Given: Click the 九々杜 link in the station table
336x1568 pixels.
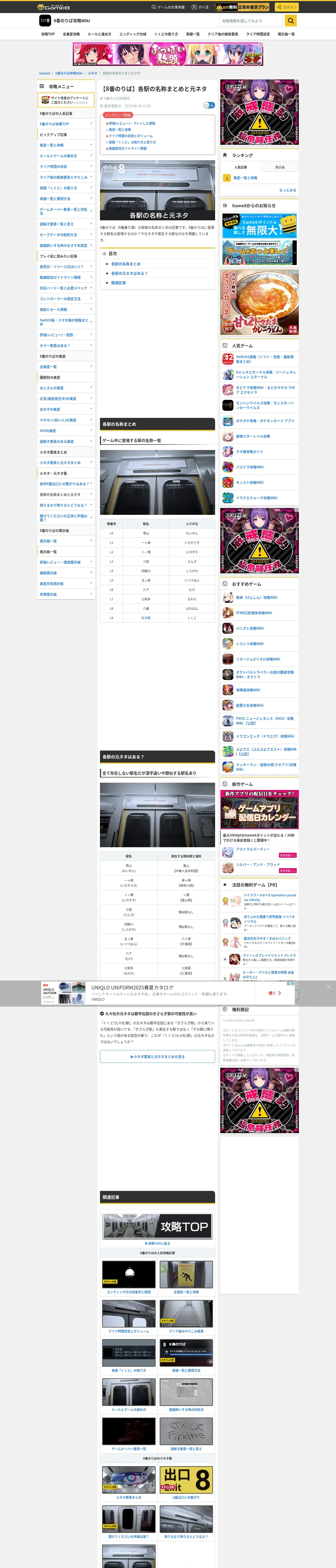Looking at the screenshot, I should (x=146, y=618).
